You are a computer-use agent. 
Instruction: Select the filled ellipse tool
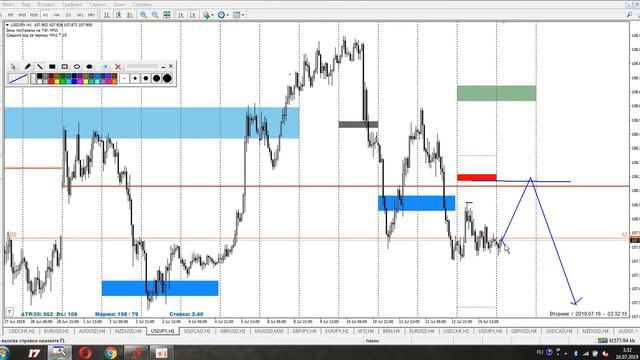tap(89, 67)
